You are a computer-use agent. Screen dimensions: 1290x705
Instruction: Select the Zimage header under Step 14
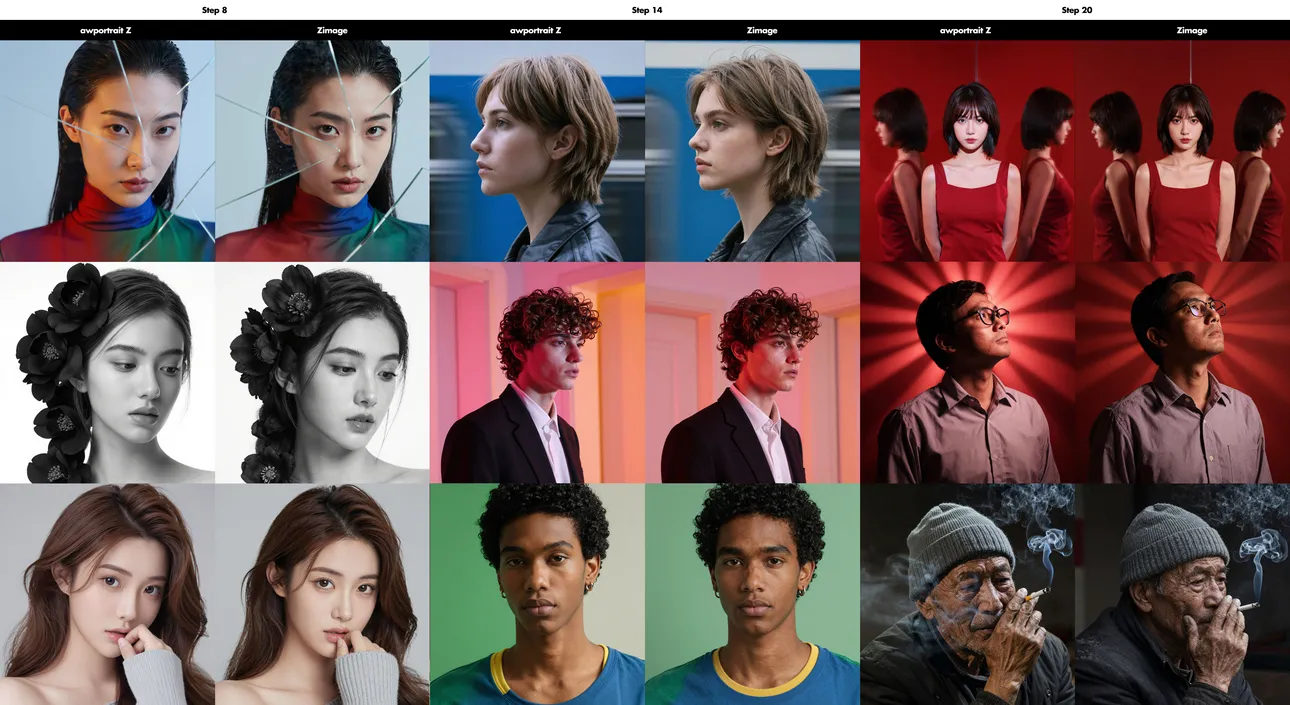[x=762, y=31]
